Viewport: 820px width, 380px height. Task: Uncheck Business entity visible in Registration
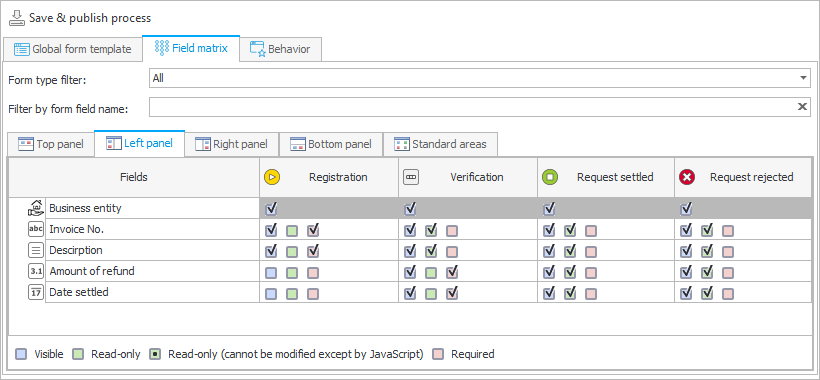click(271, 209)
